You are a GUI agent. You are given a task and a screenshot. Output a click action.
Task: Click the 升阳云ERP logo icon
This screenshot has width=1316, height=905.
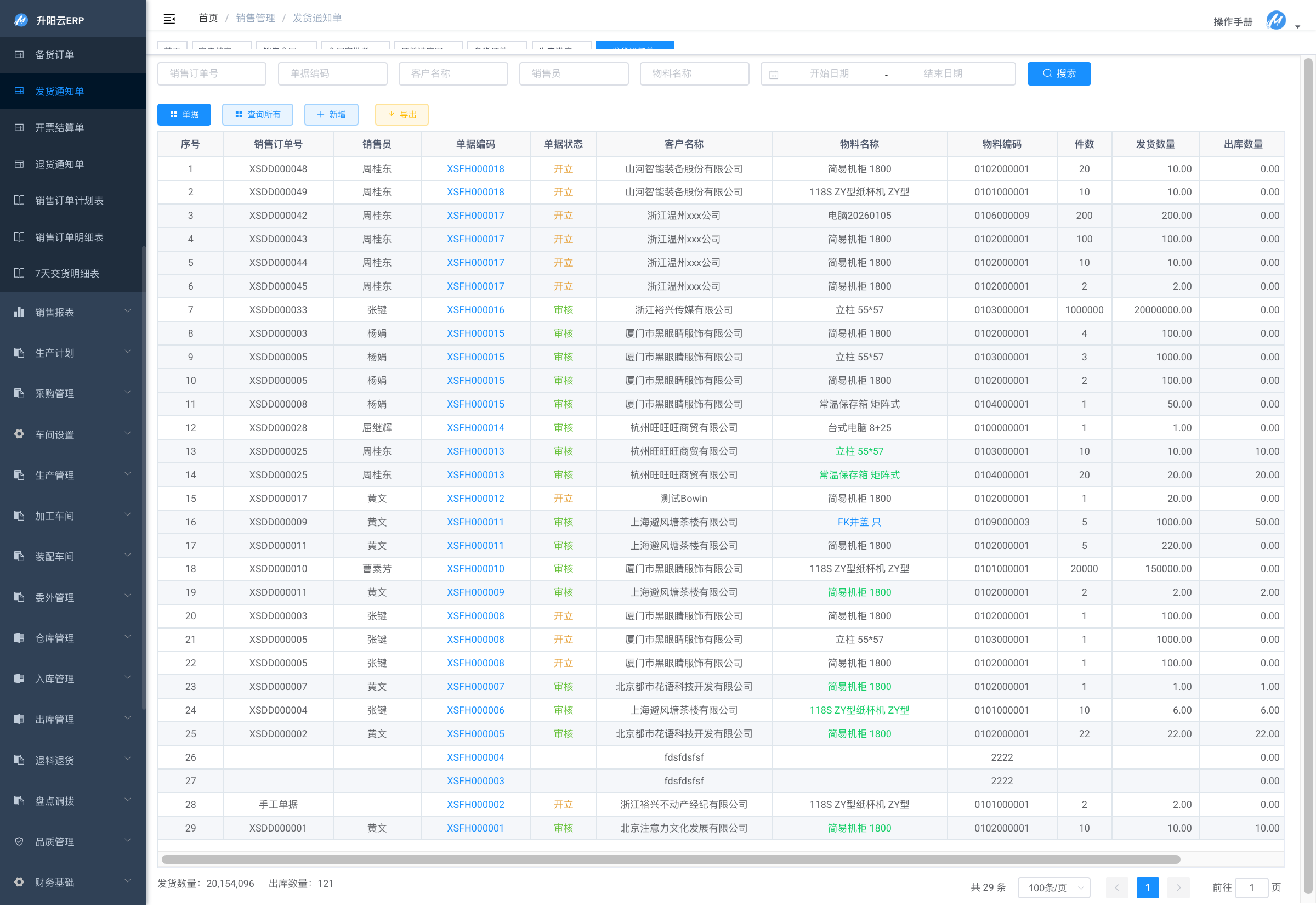[x=21, y=20]
